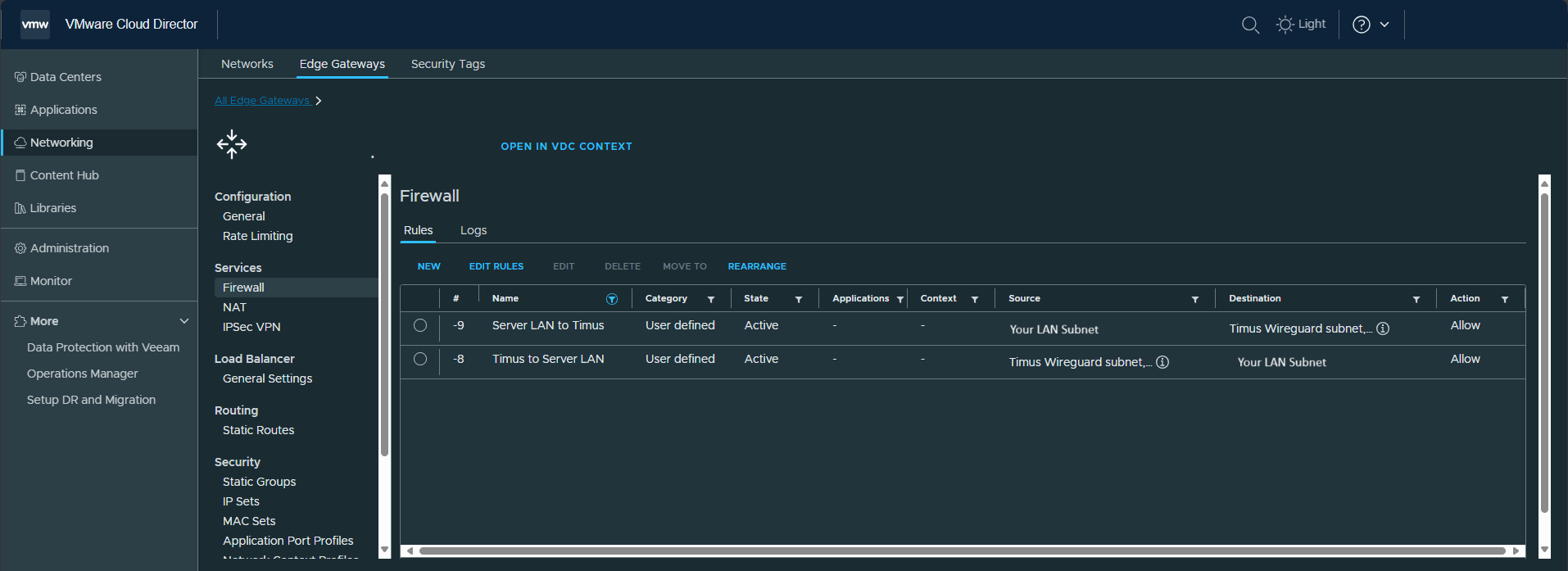Click the Name column header
This screenshot has height=571, width=1568.
coord(505,298)
